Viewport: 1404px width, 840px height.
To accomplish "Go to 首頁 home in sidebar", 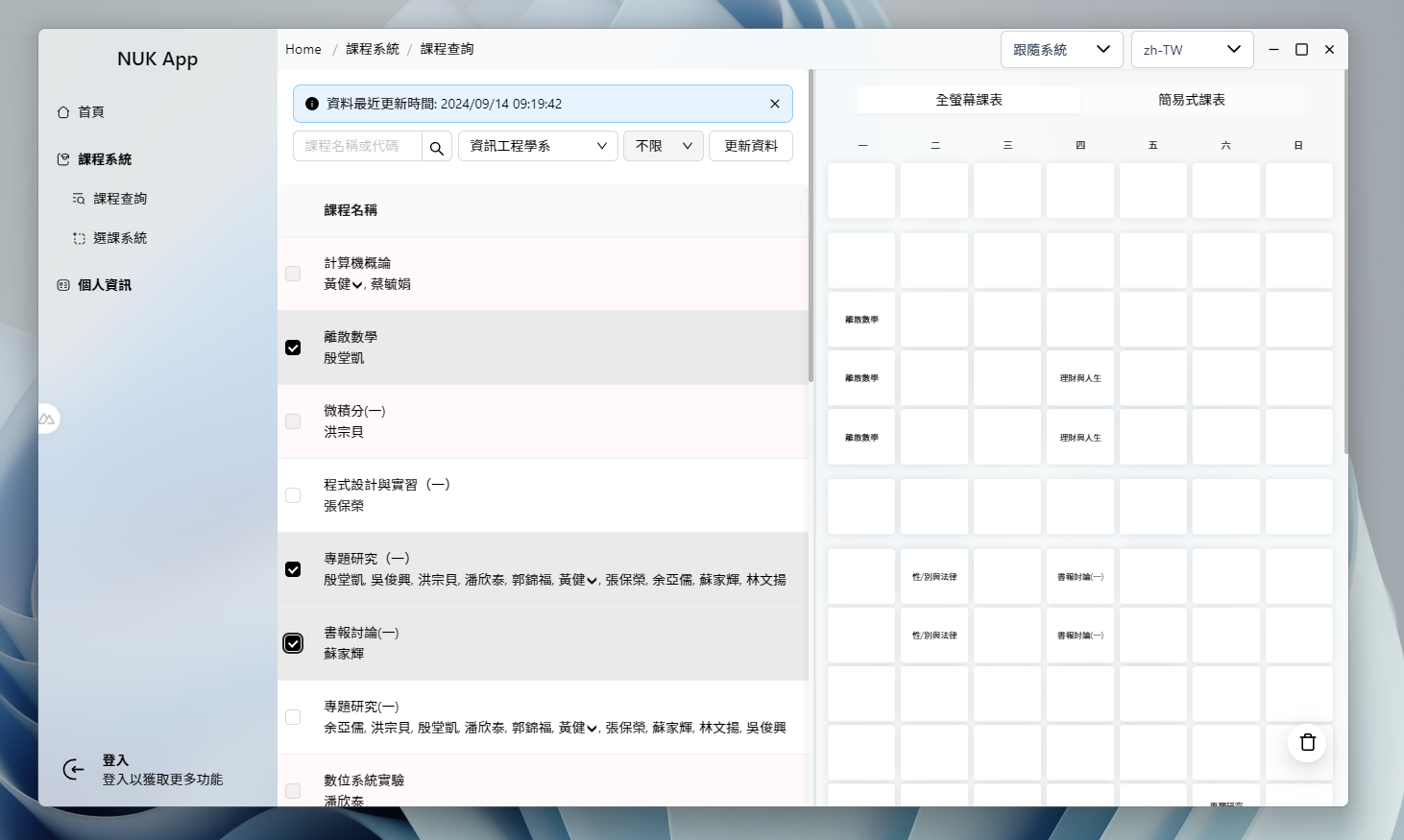I will (81, 112).
